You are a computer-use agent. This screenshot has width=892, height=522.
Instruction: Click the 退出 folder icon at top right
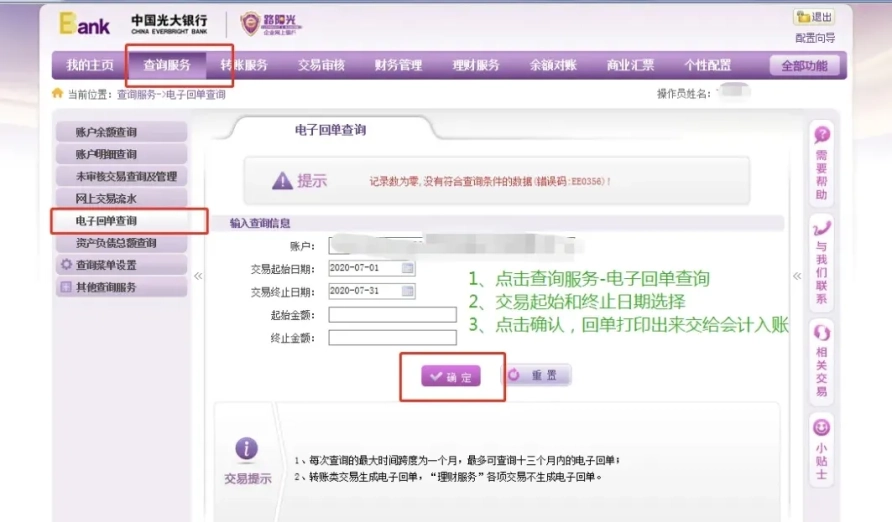(x=803, y=17)
